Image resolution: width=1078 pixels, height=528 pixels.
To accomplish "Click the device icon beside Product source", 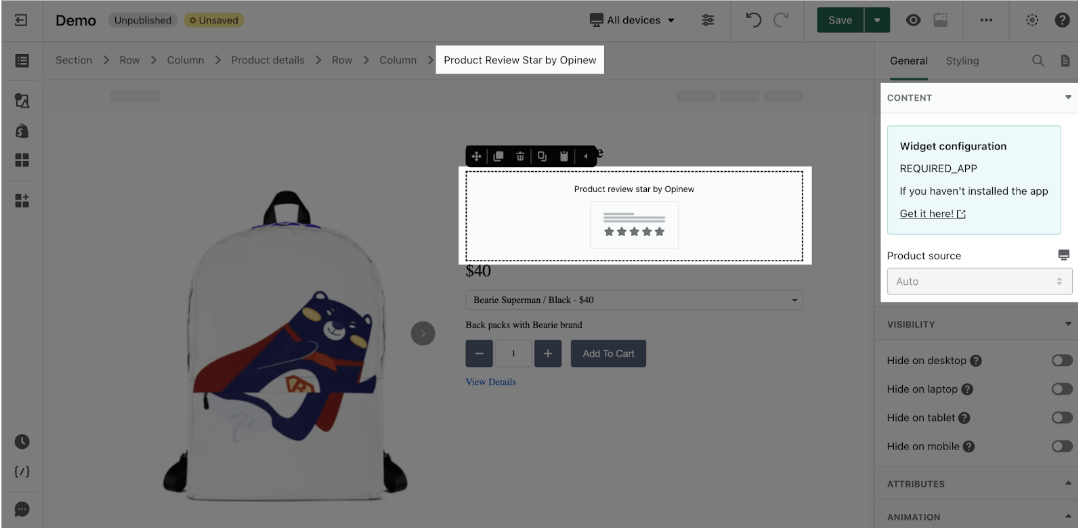I will [x=1064, y=255].
